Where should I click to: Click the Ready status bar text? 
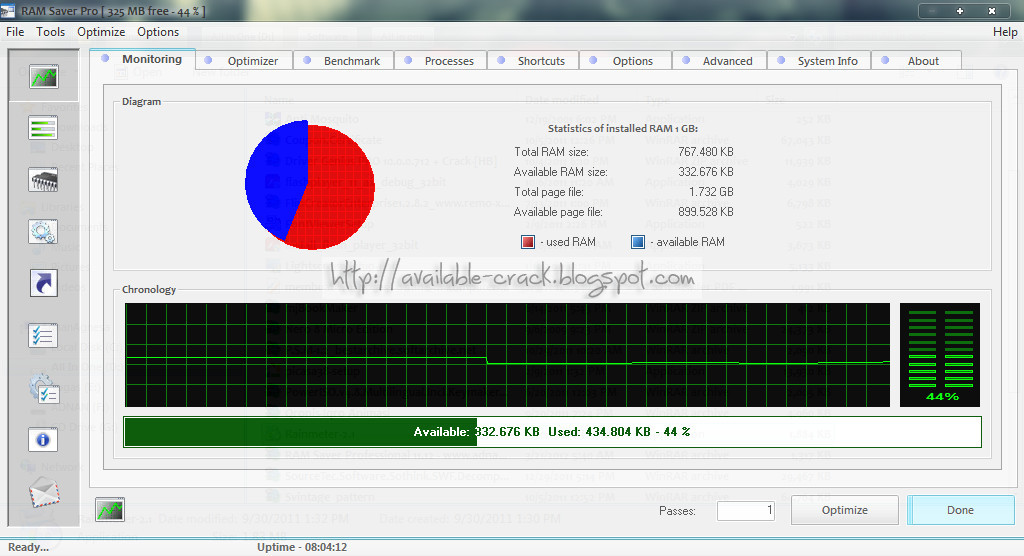[28, 547]
